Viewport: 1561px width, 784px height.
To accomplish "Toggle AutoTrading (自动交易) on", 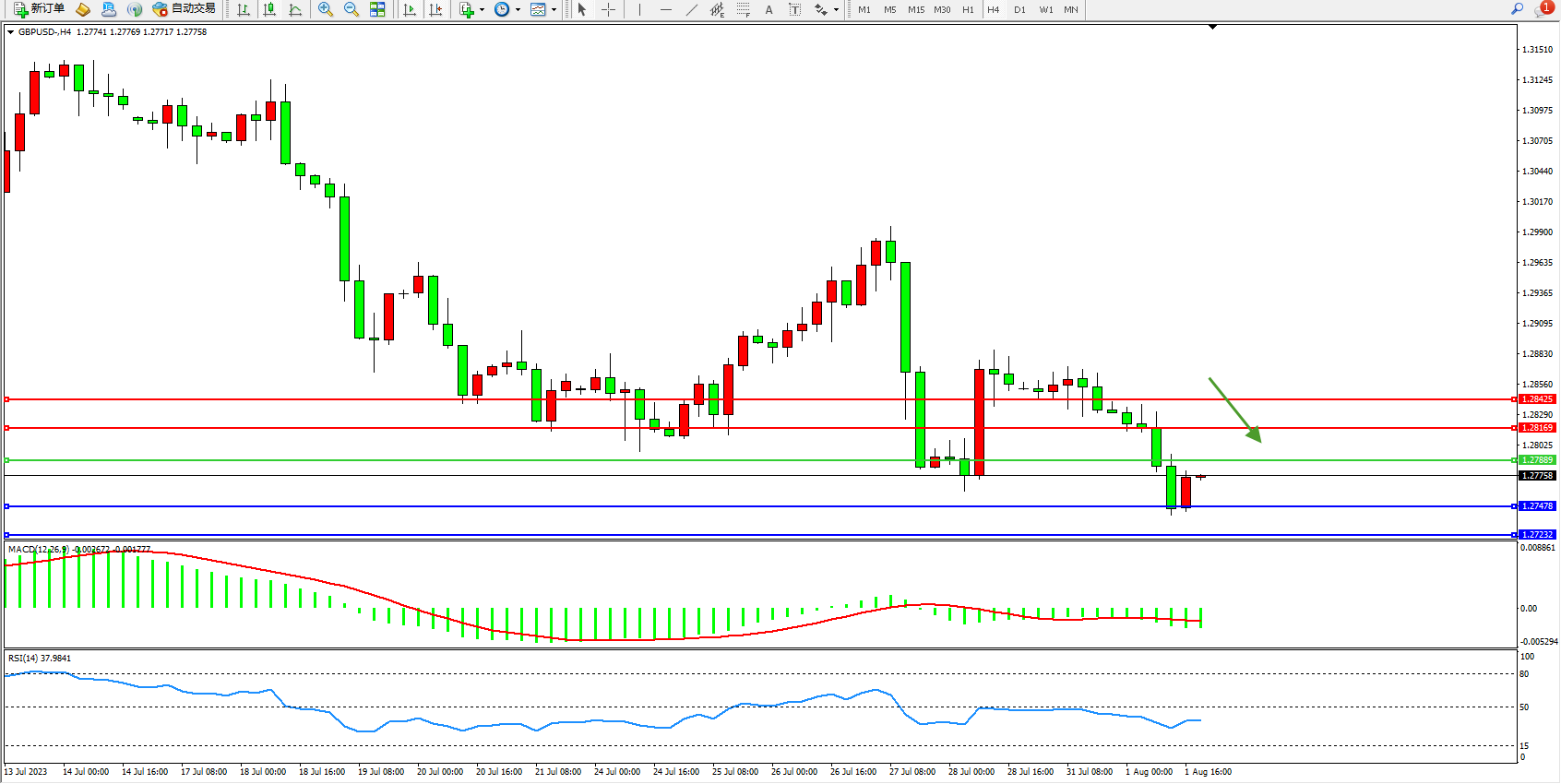I will click(184, 9).
